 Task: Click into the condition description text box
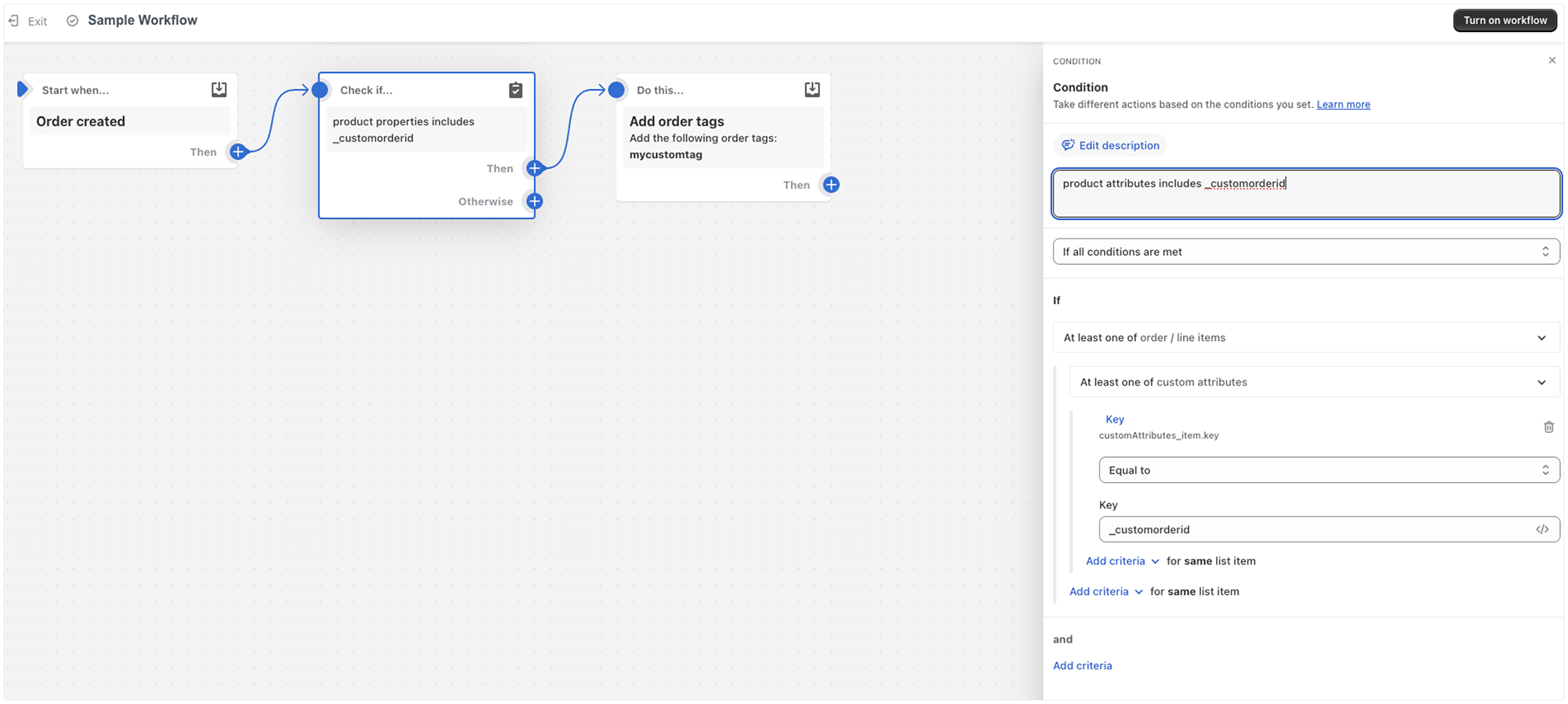(1306, 194)
